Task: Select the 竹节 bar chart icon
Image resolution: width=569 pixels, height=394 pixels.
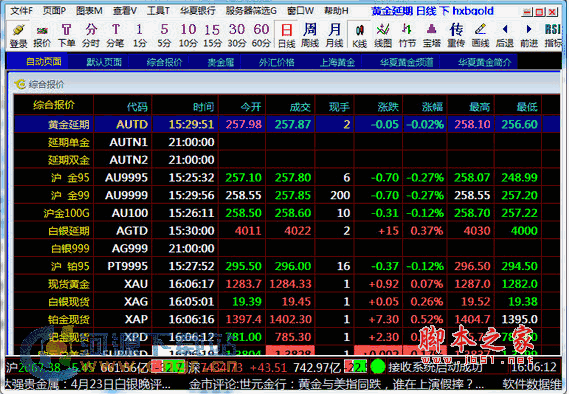Action: [x=407, y=36]
